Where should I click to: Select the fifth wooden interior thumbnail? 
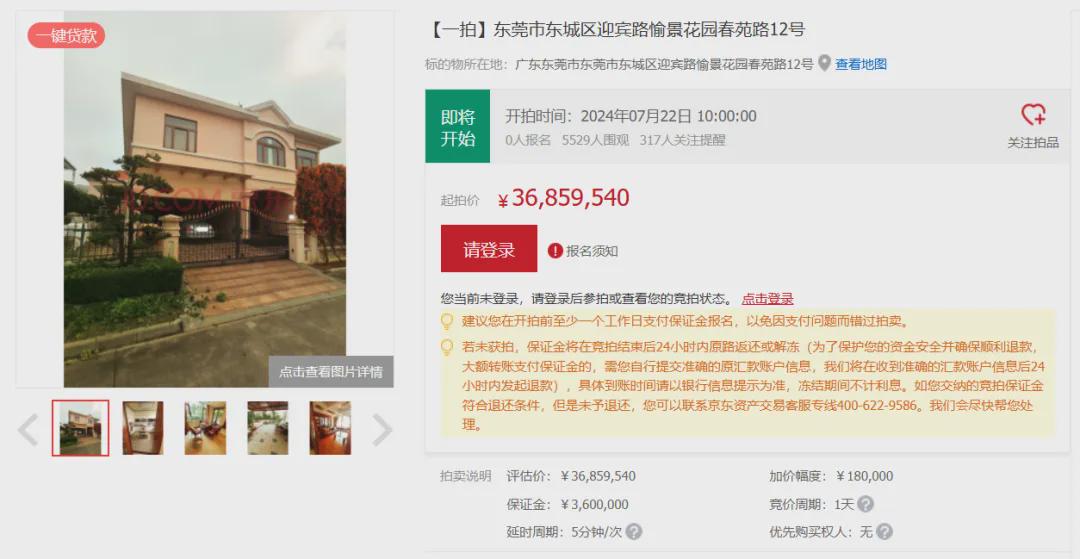click(x=330, y=428)
